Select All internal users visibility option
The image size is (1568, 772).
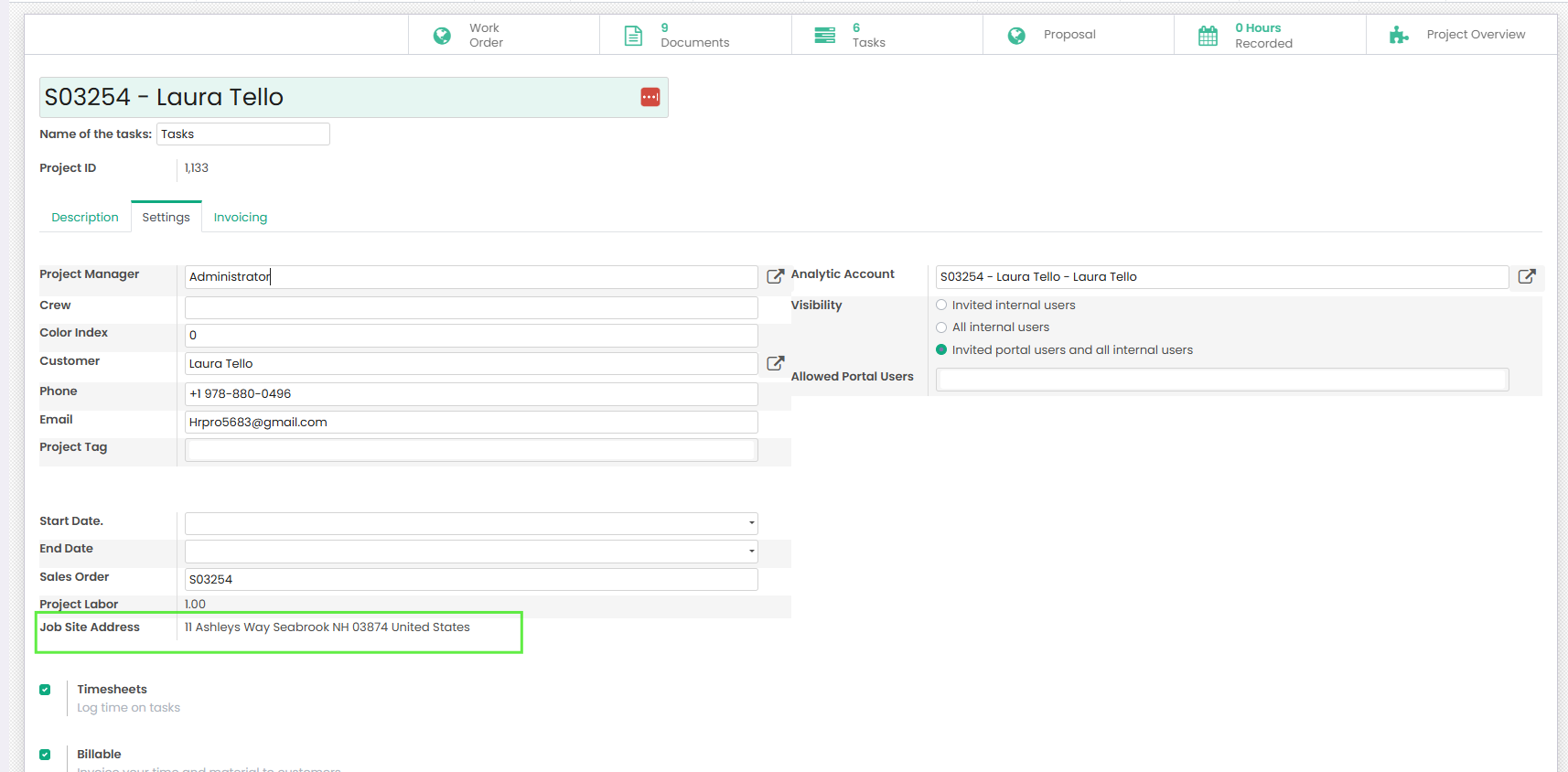pyautogui.click(x=941, y=327)
